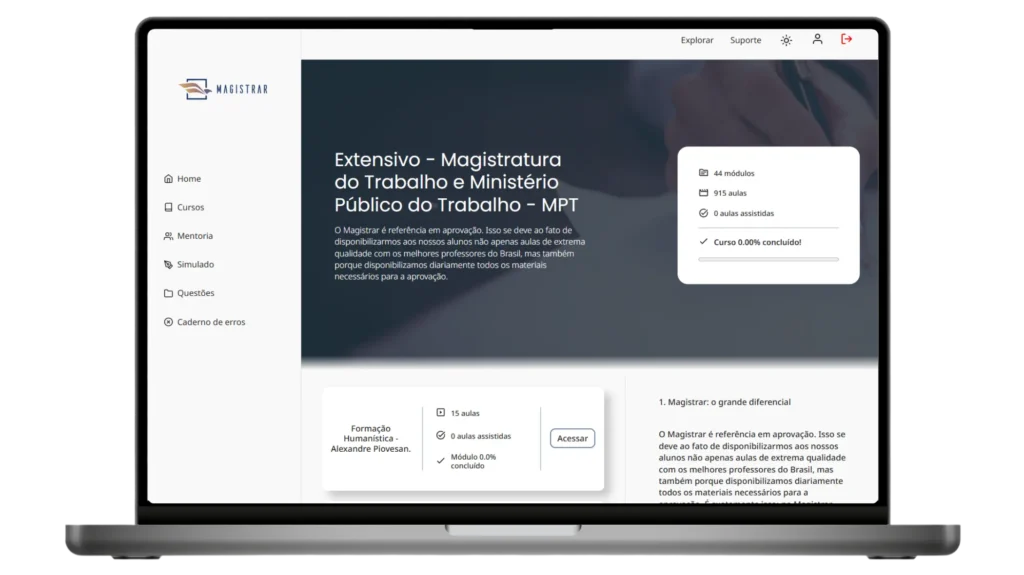Viewport: 1024px width, 575px height.
Task: Select Questões from the sidebar
Action: pyautogui.click(x=189, y=293)
